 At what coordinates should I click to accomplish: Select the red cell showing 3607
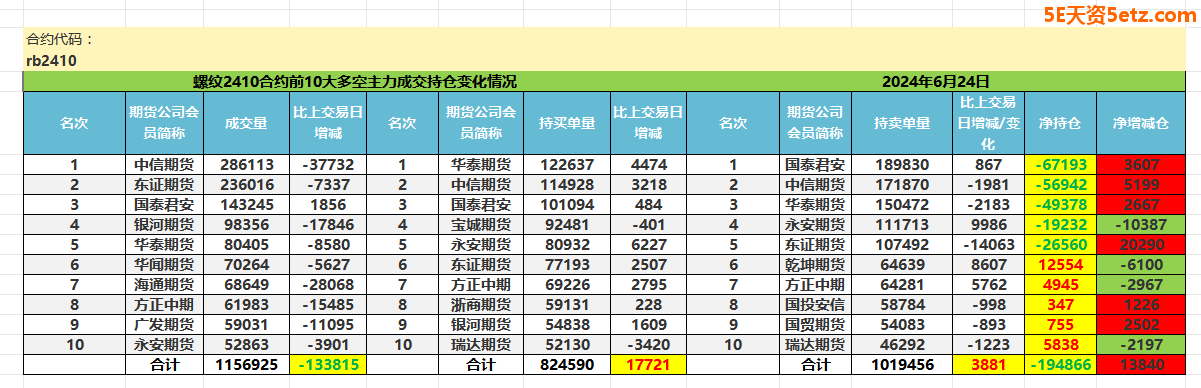1141,164
